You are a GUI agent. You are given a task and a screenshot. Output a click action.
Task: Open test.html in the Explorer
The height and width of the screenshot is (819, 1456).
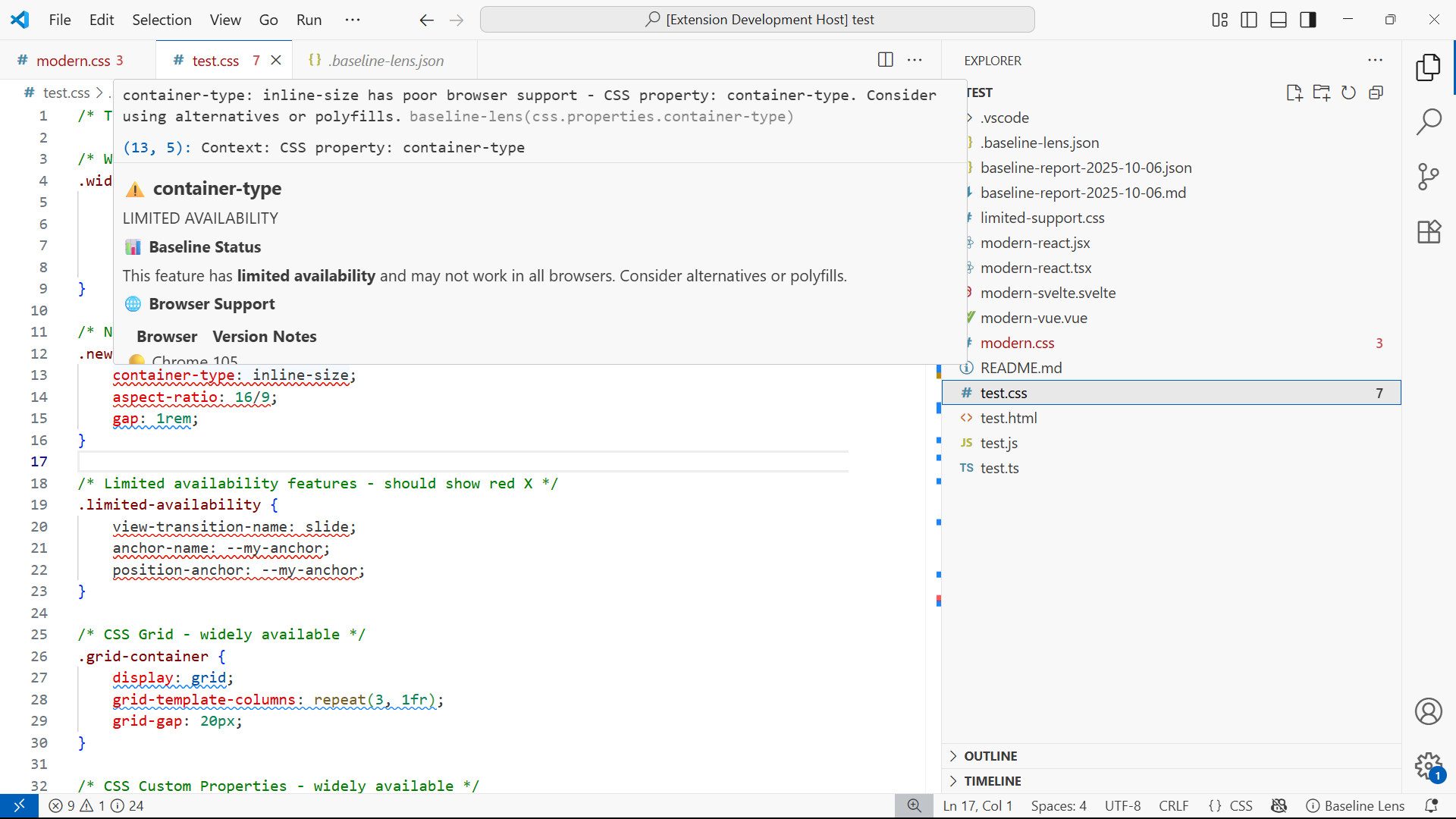coord(1008,418)
